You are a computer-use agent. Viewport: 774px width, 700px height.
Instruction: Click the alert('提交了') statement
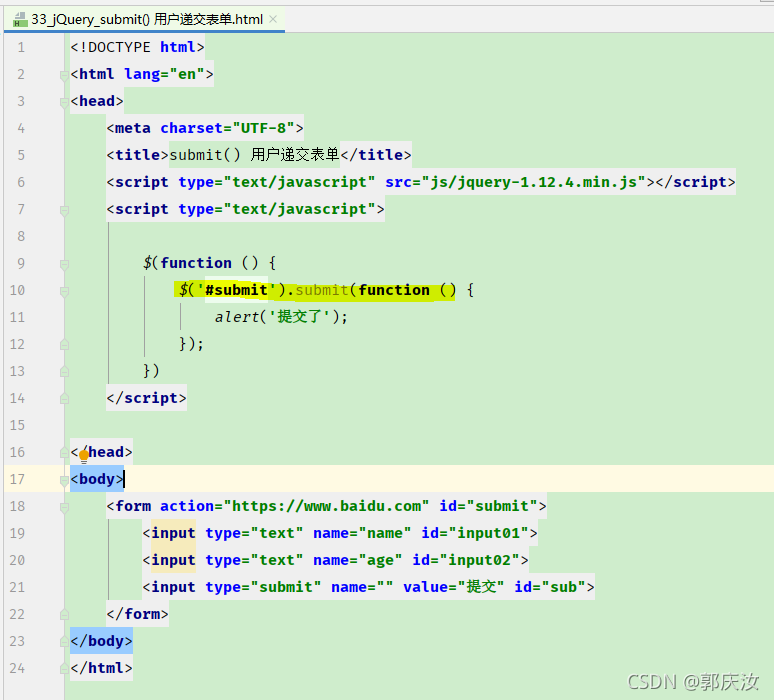click(281, 317)
